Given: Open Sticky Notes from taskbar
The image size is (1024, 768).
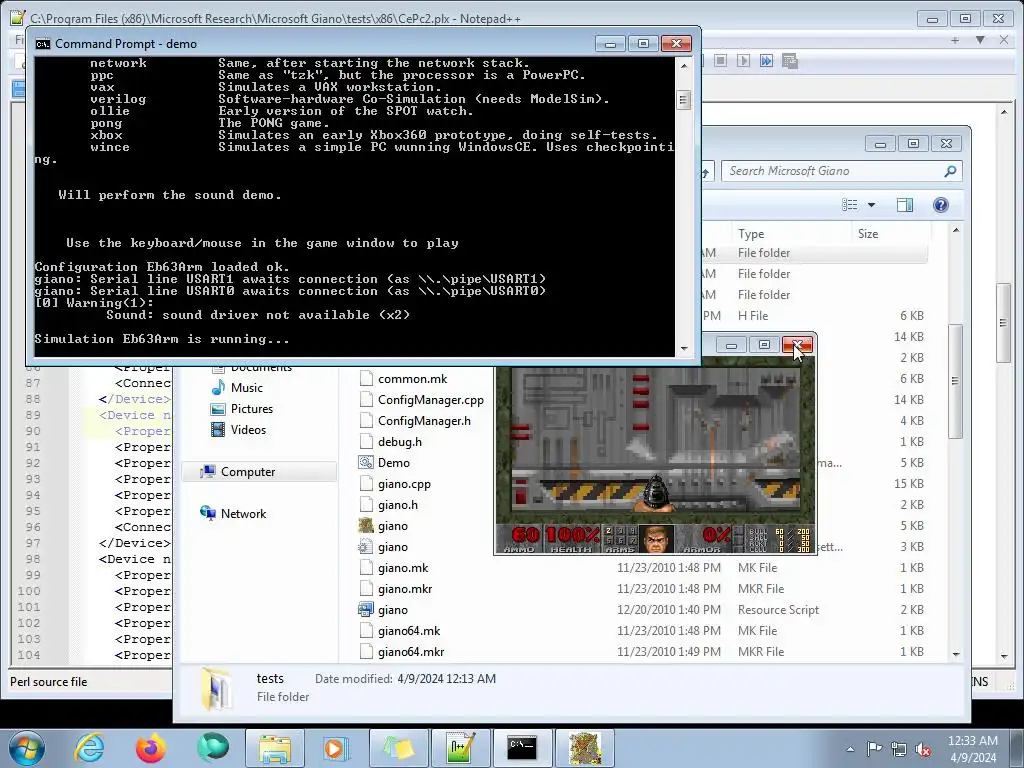Looking at the screenshot, I should [x=399, y=748].
